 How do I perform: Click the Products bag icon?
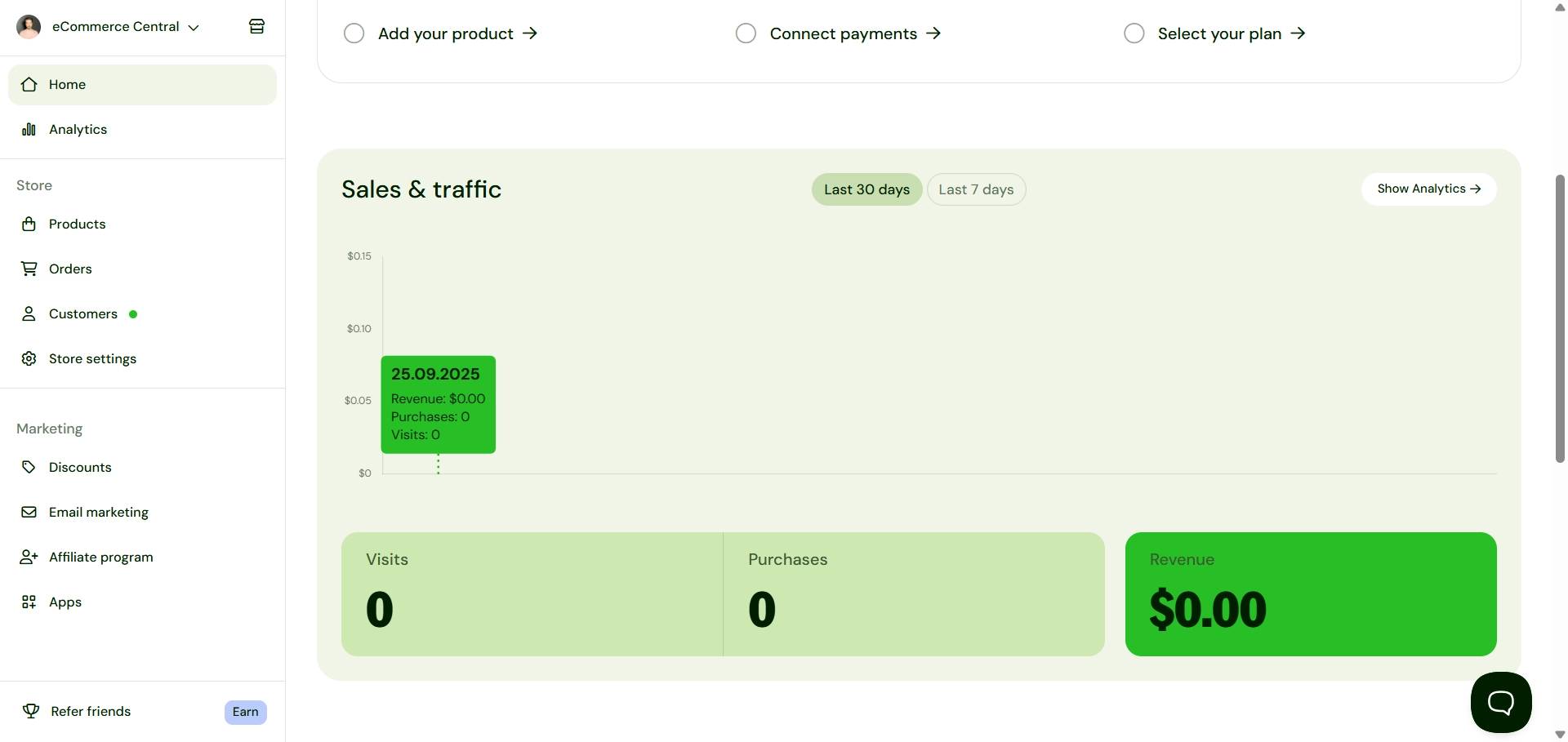(29, 224)
